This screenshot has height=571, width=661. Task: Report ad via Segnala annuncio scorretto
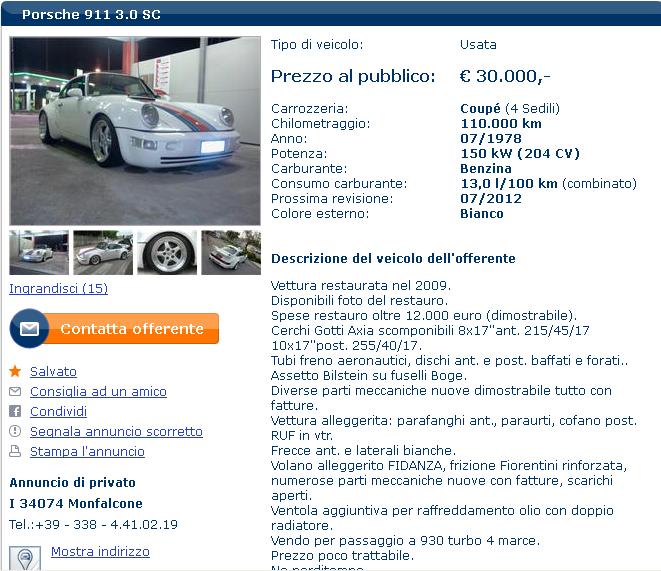[116, 431]
